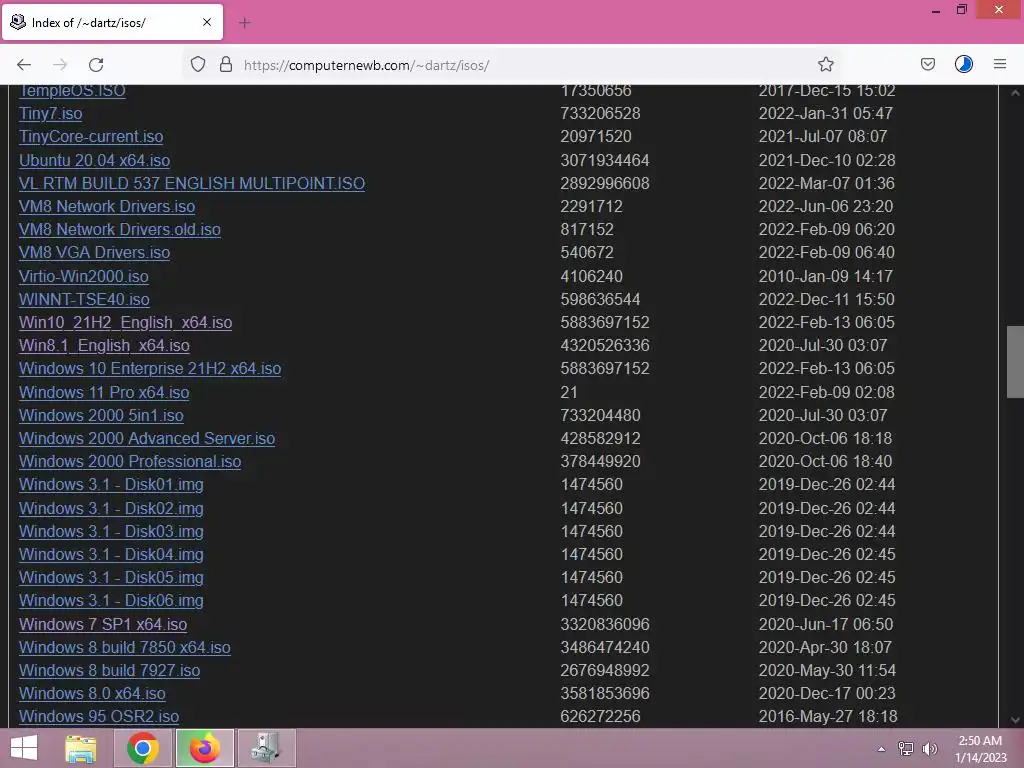This screenshot has height=768, width=1024.
Task: Show hidden system tray icons
Action: tap(881, 749)
